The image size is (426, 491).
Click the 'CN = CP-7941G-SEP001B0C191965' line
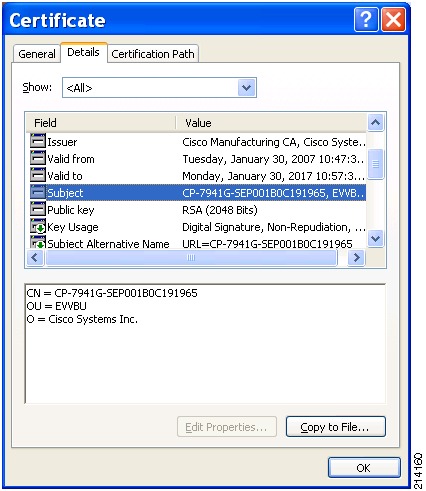click(112, 293)
